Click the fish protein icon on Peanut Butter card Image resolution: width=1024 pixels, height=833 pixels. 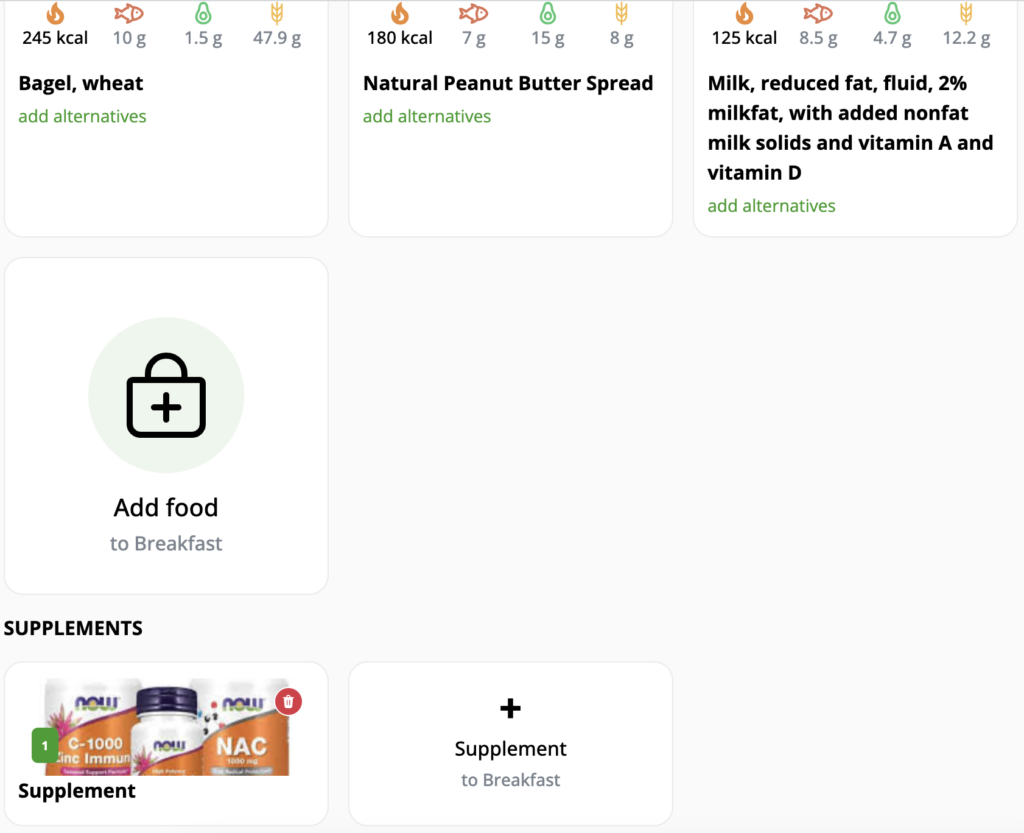(x=473, y=13)
